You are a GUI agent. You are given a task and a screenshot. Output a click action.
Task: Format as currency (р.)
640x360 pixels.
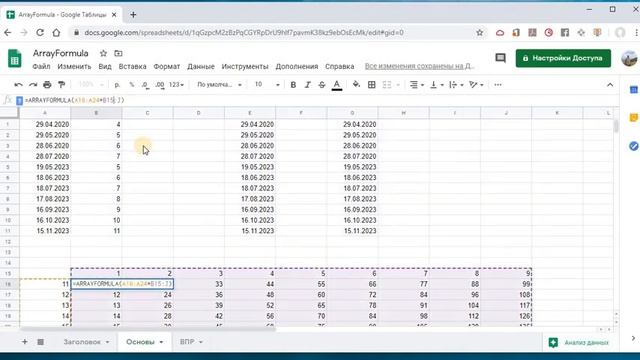(117, 85)
